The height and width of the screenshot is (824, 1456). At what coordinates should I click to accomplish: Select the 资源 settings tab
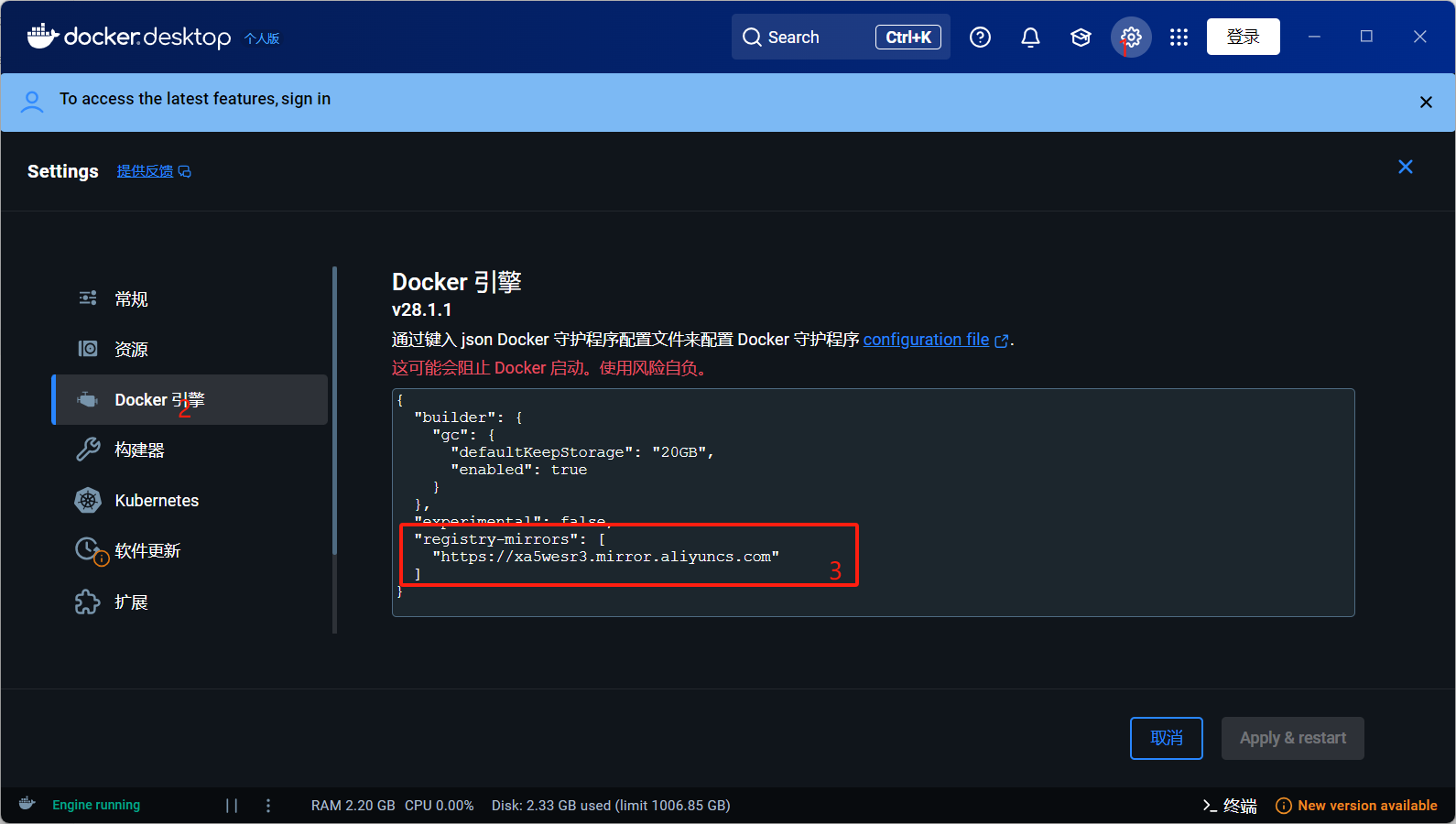(190, 349)
